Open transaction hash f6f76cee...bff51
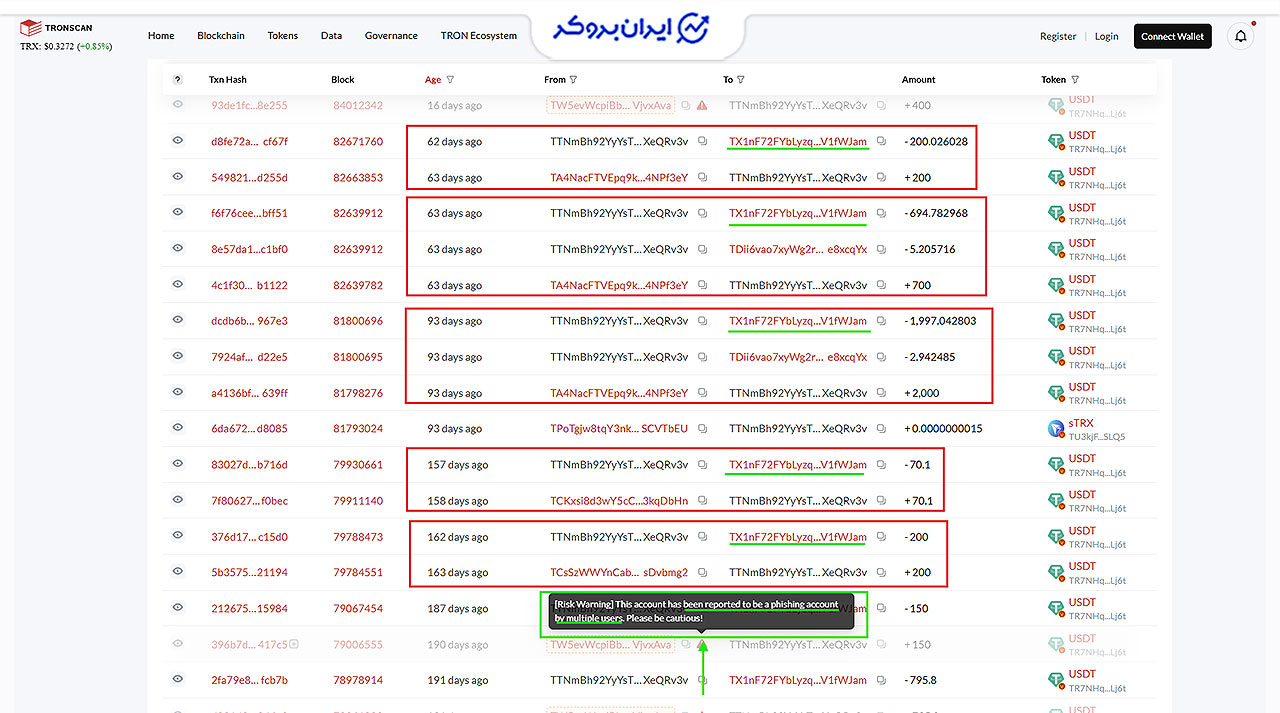 [x=249, y=213]
